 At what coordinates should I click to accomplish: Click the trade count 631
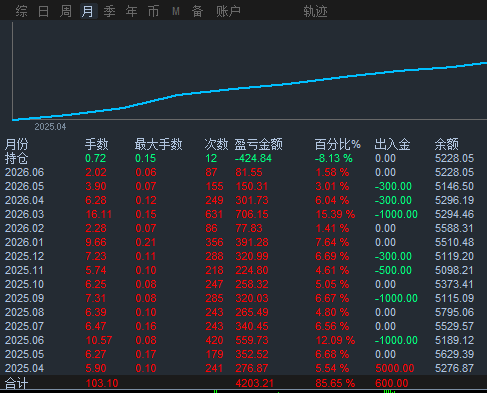coord(214,214)
